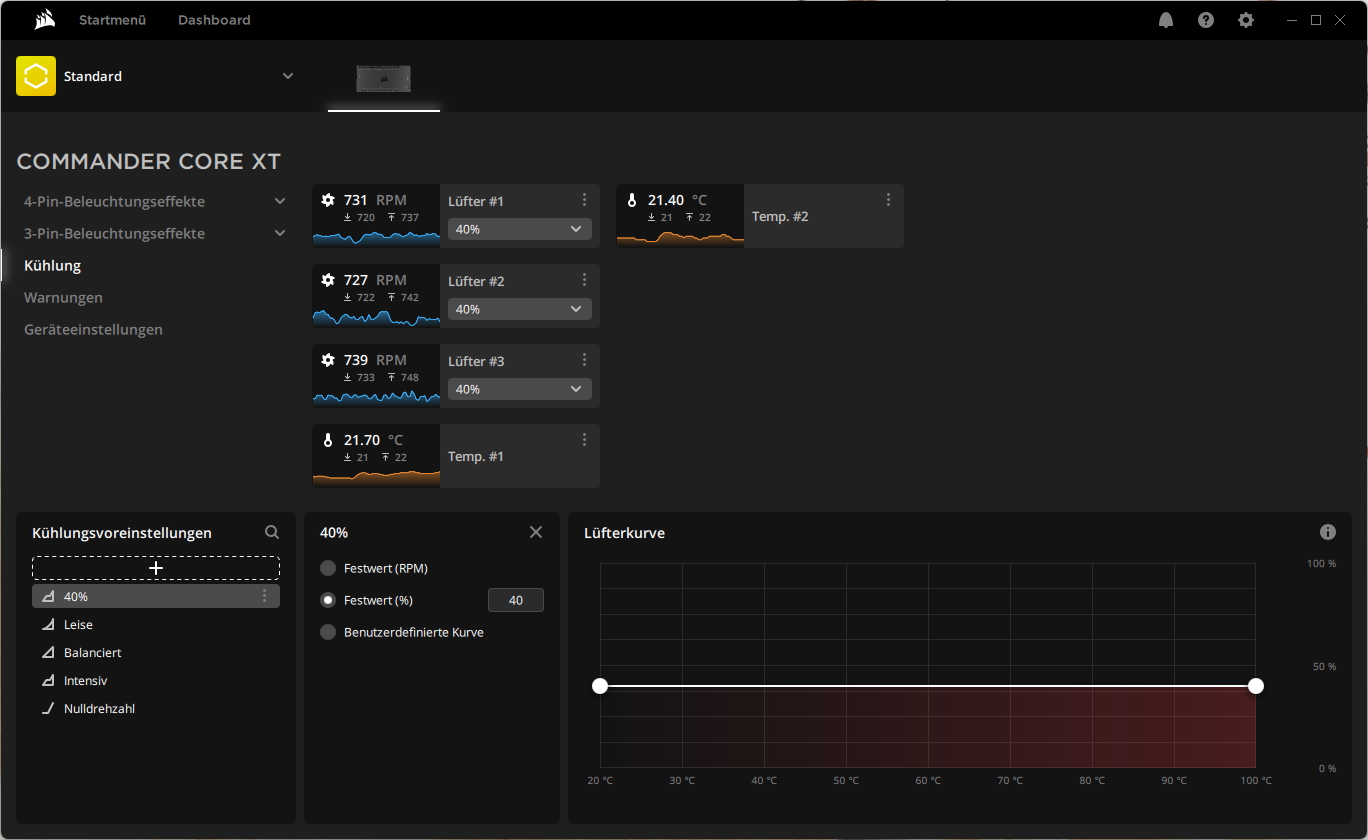Open the help question mark icon
1368x840 pixels.
tap(1206, 20)
